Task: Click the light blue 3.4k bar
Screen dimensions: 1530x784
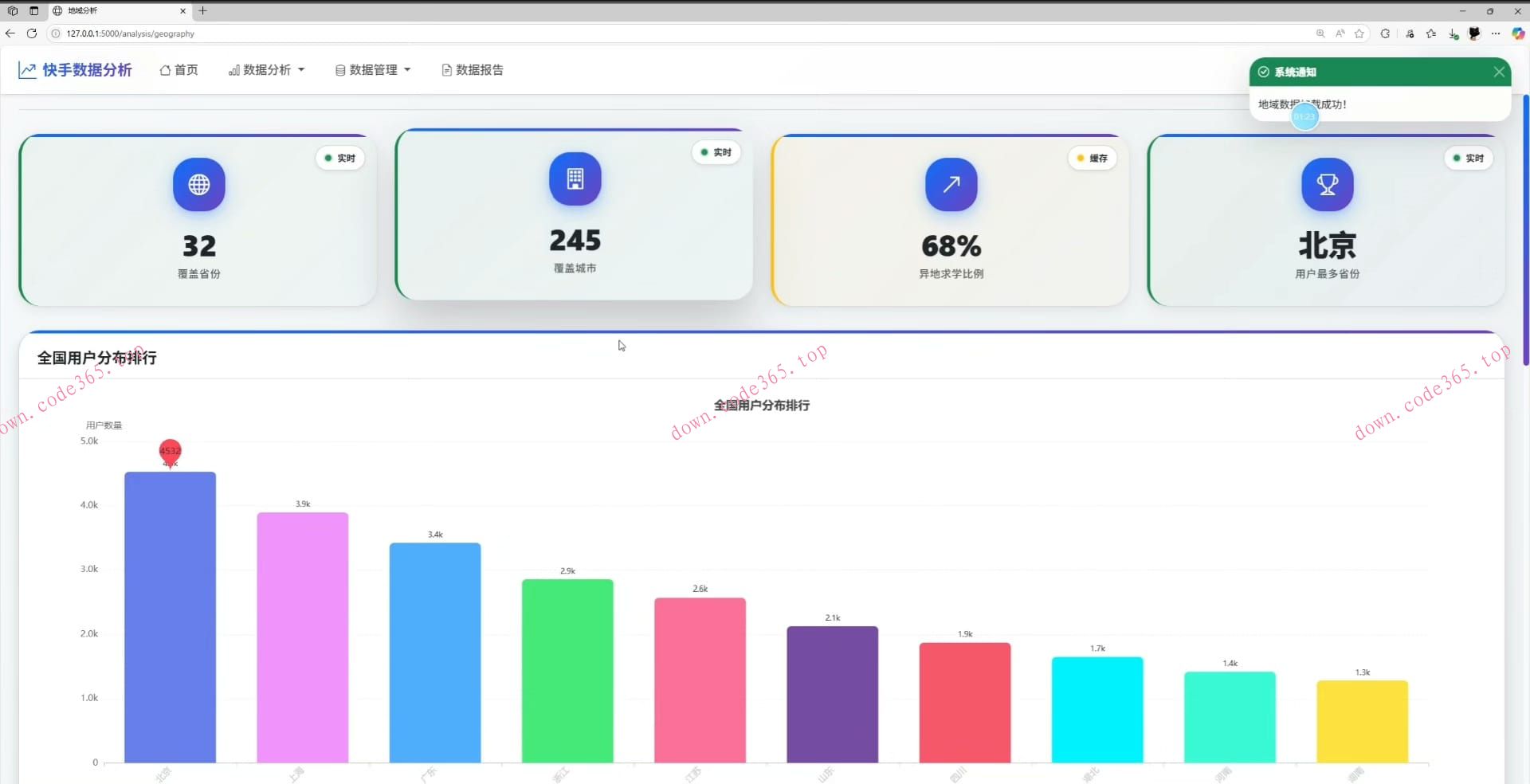Action: [x=435, y=653]
